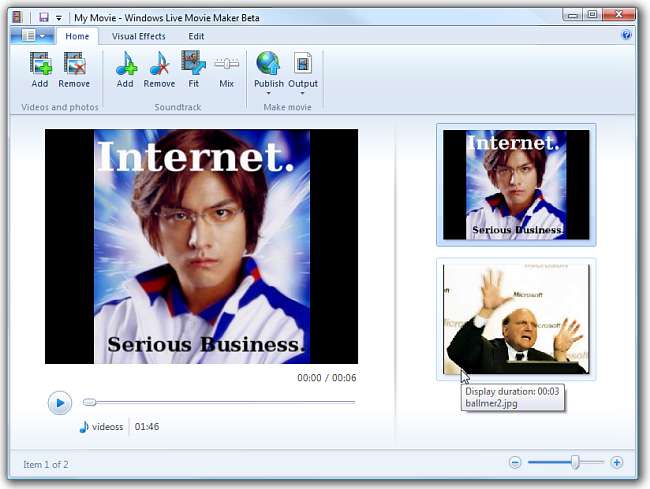
Task: Switch to the Visual Effects tab
Action: click(x=138, y=36)
